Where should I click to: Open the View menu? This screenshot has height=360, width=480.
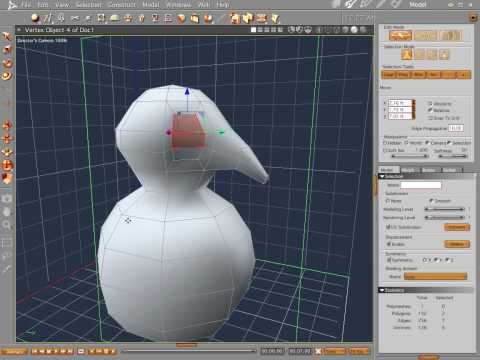[x=62, y=5]
